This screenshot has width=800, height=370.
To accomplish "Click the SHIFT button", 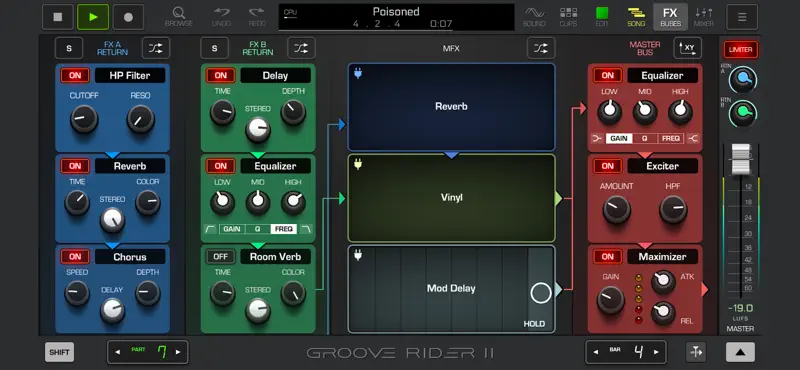I will click(59, 352).
